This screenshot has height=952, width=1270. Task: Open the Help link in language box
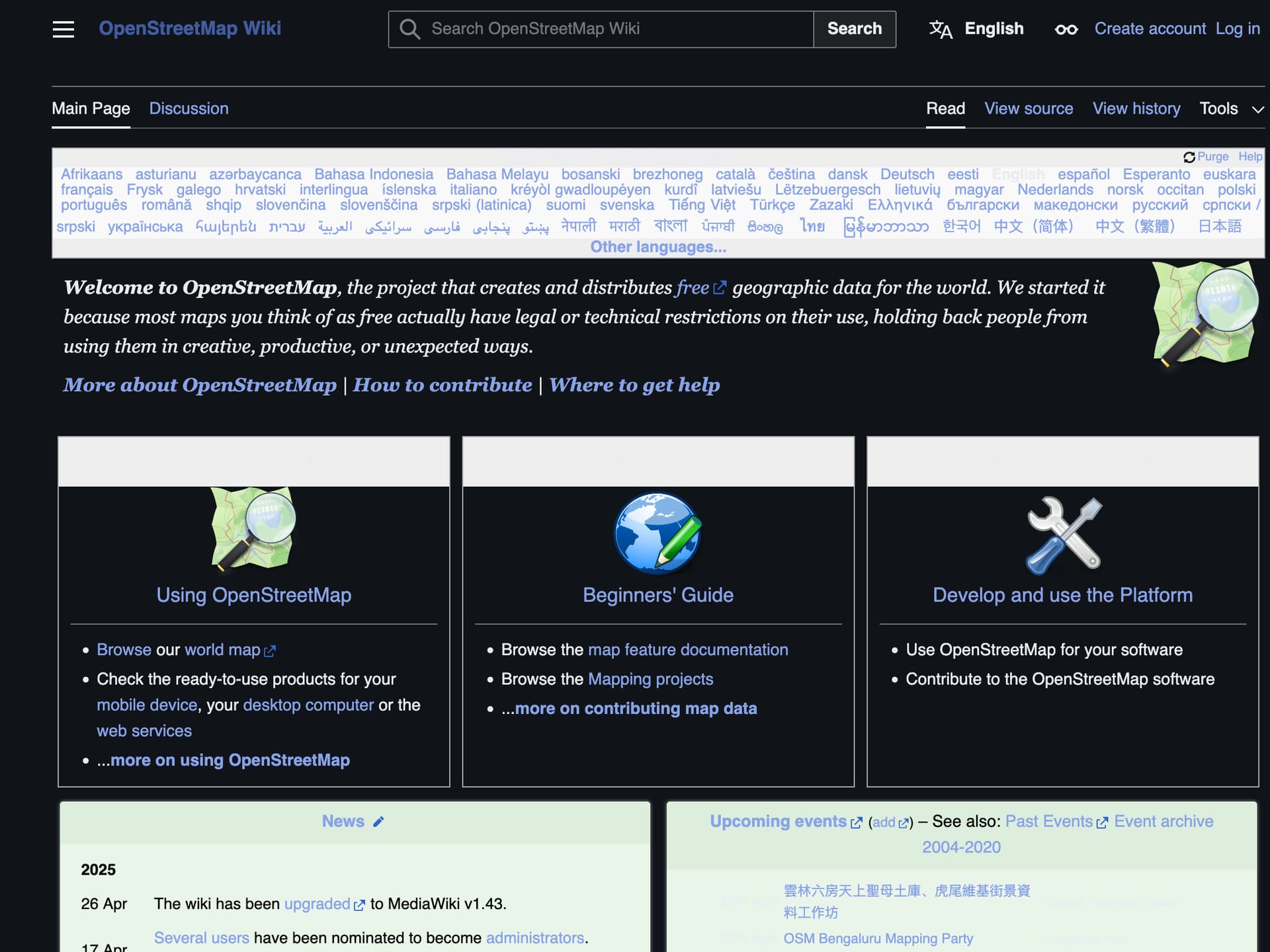click(x=1250, y=157)
